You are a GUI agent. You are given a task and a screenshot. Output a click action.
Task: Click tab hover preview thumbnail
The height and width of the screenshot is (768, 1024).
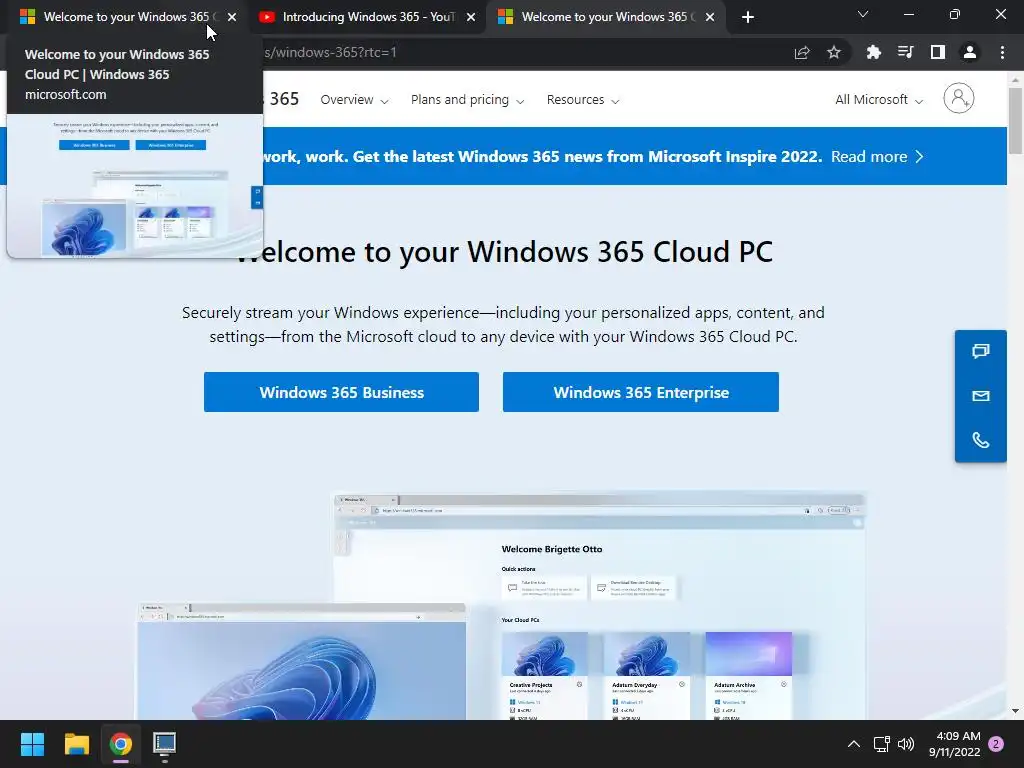[135, 185]
